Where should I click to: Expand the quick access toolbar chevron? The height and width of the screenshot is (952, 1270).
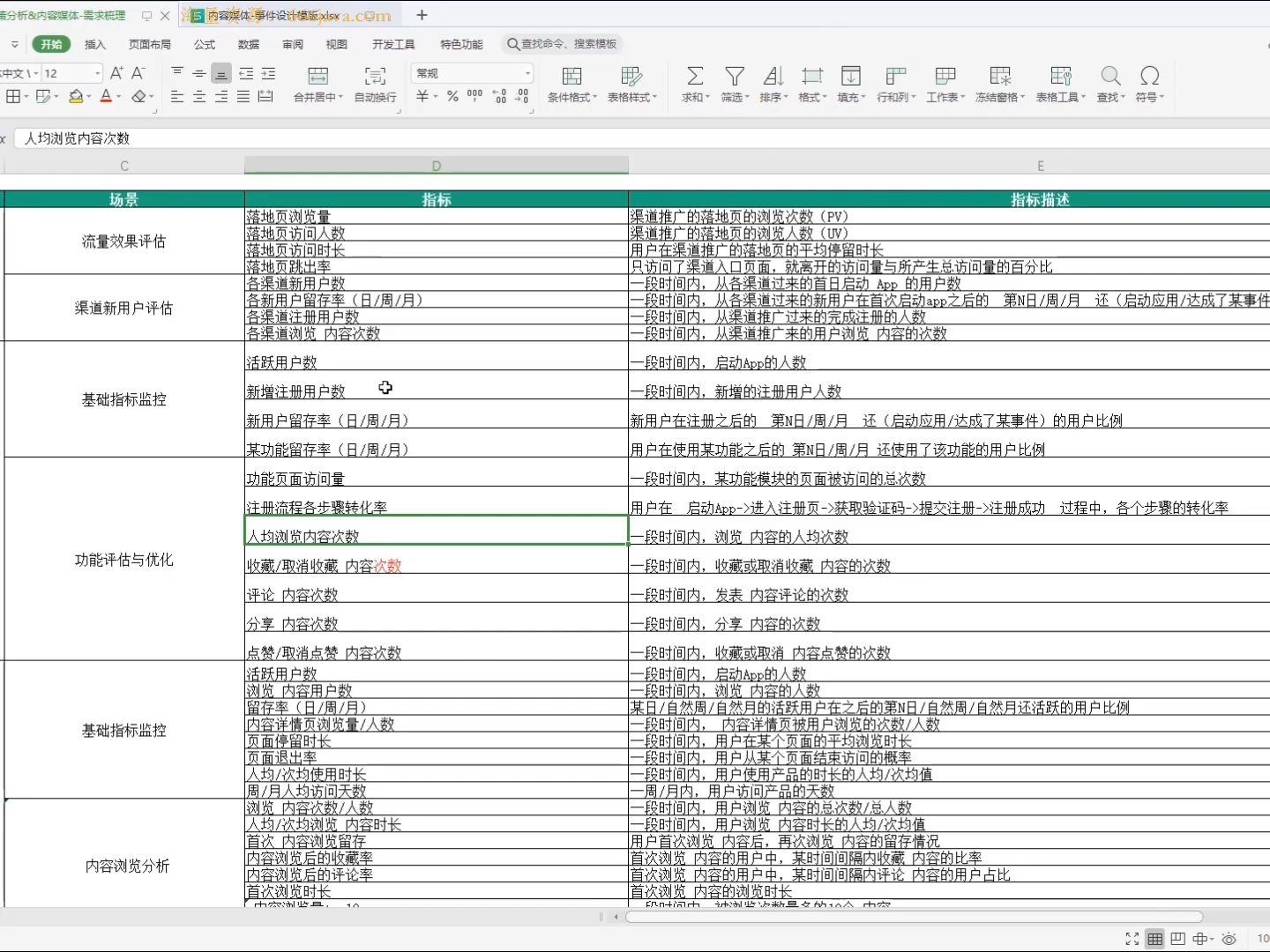pos(14,44)
